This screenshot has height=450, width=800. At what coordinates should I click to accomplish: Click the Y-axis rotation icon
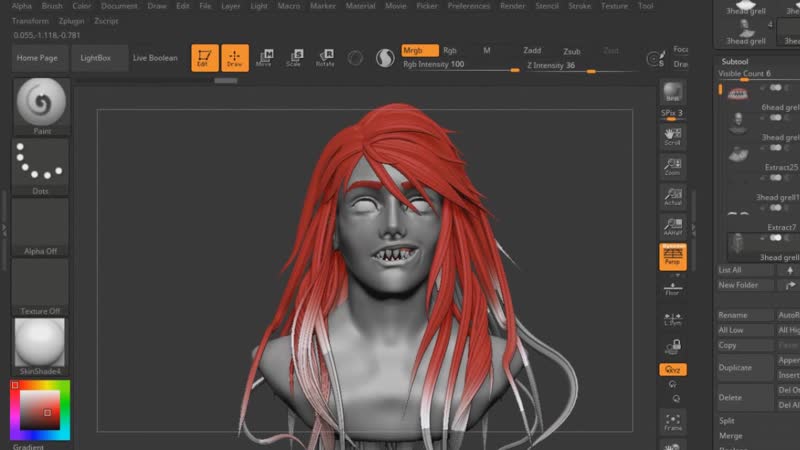(673, 385)
